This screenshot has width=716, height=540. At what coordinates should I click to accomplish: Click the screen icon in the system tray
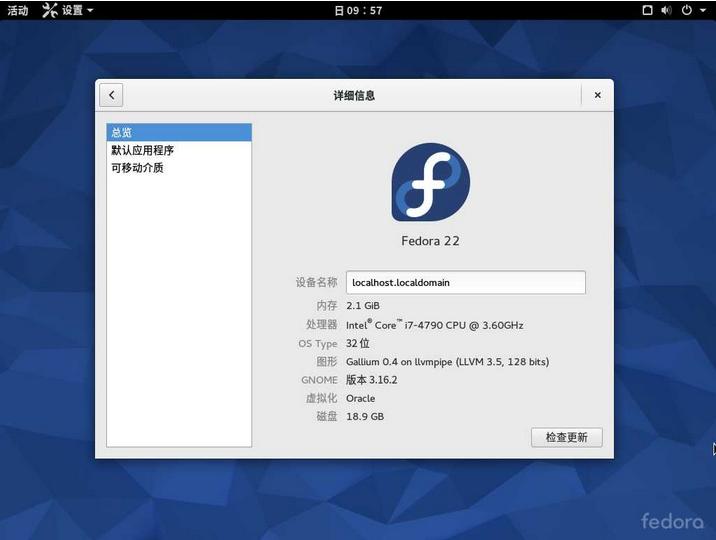point(647,10)
